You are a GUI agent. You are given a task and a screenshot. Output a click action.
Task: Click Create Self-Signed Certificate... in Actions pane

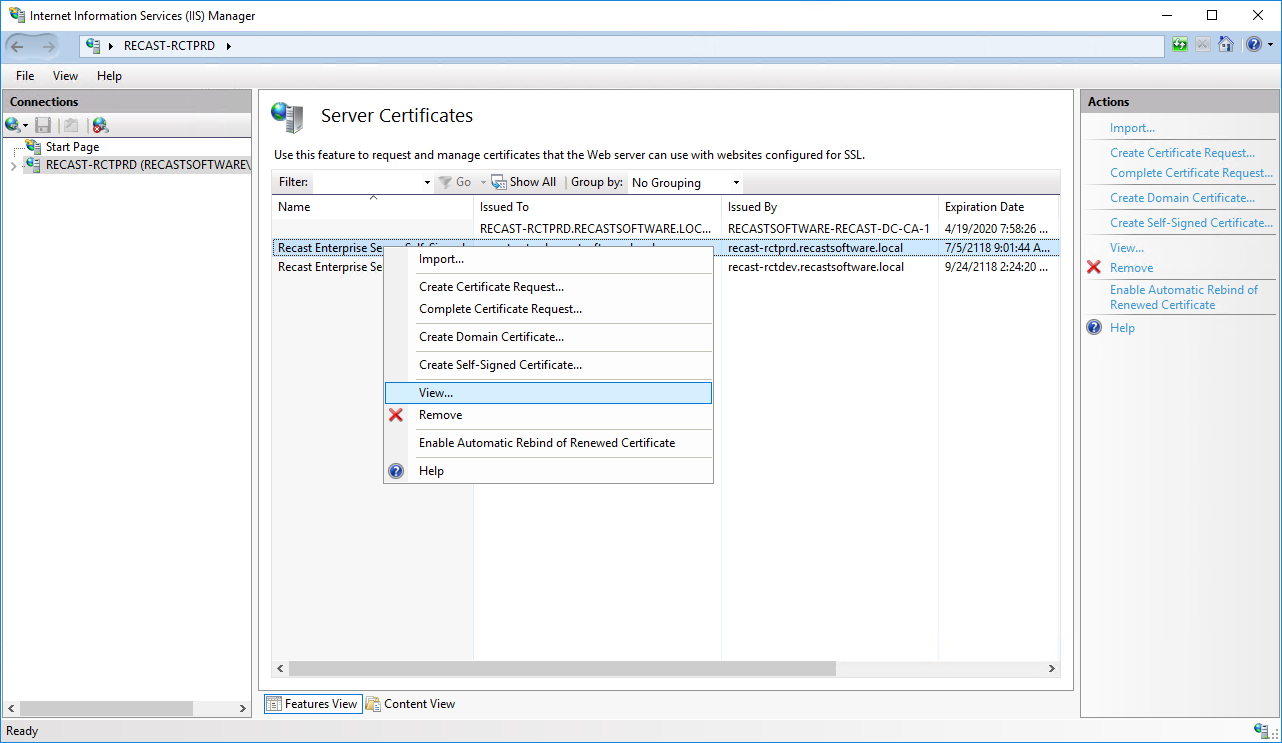(x=1191, y=223)
